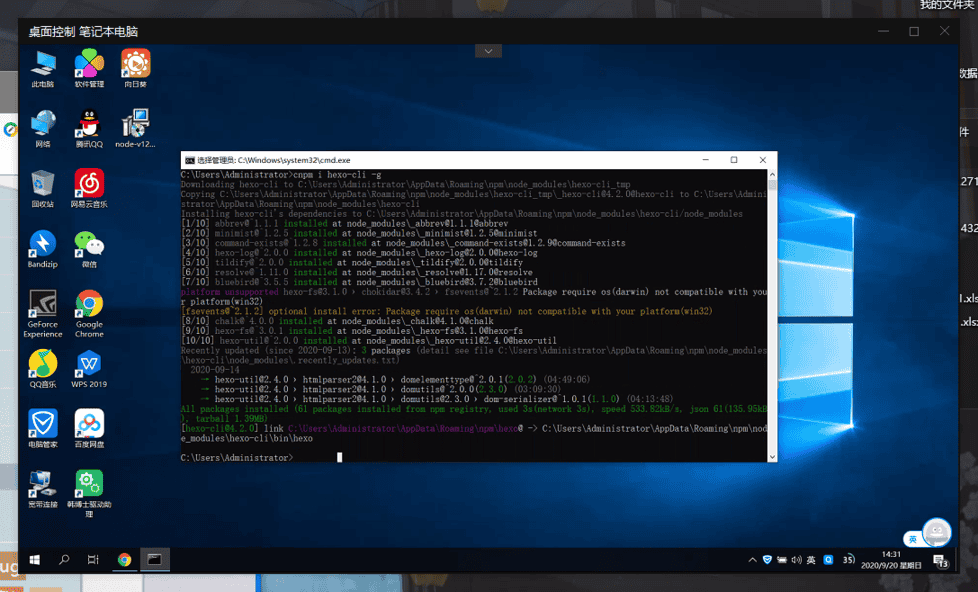Open QQ Music (QQ音乐) desktop icon
978x592 pixels.
[42, 363]
